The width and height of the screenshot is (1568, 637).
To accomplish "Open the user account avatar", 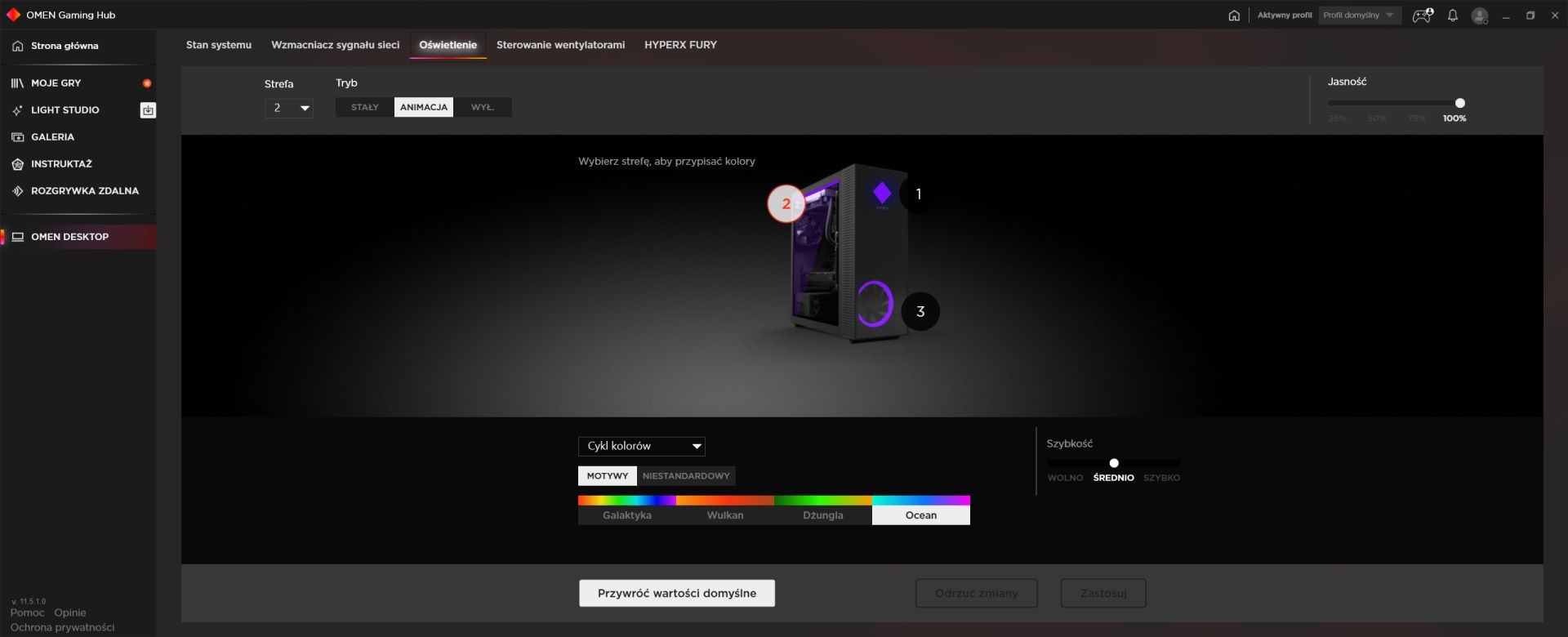I will coord(1480,16).
